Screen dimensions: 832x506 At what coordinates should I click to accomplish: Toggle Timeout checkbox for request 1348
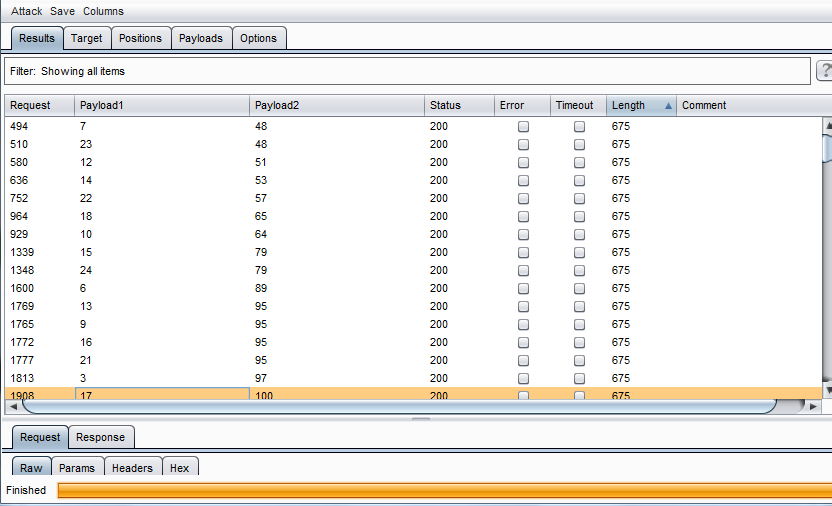coord(579,271)
